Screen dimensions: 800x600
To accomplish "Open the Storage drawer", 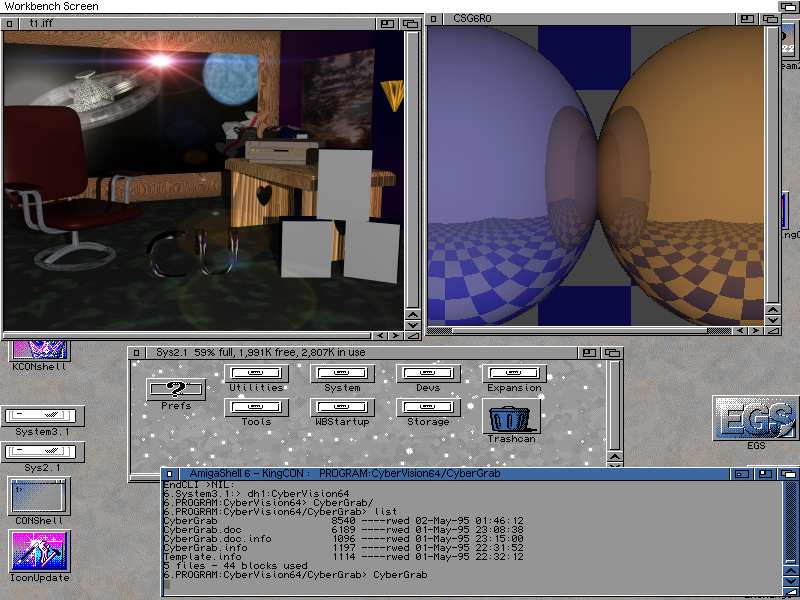I will coord(428,412).
